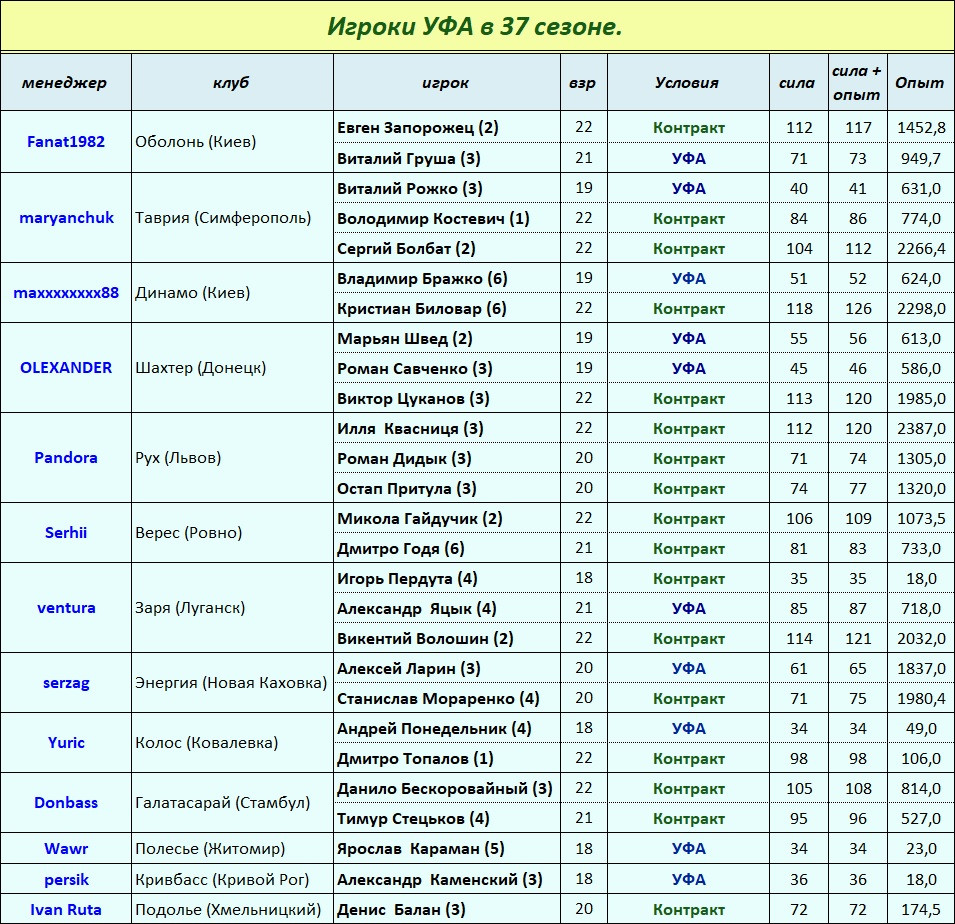Click player 'Сергий Болбат (2)'
This screenshot has width=955, height=924.
coord(406,249)
